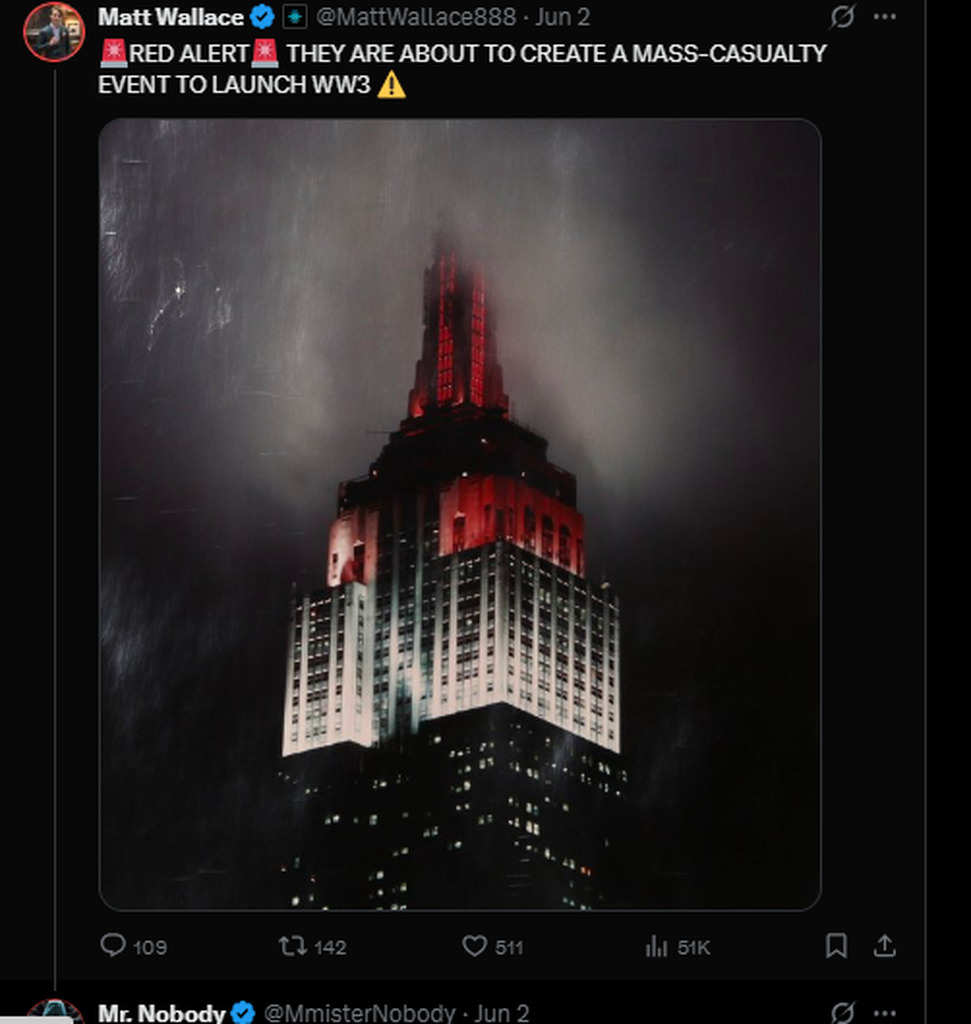Open Matt Wallace's profile picture
The image size is (971, 1024).
[x=54, y=31]
